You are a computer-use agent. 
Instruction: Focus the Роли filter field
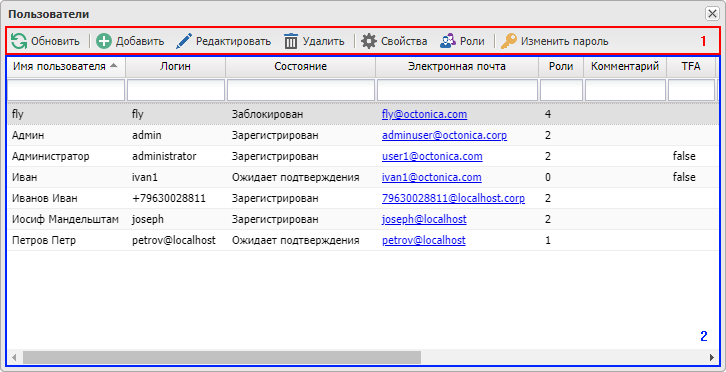[561, 90]
